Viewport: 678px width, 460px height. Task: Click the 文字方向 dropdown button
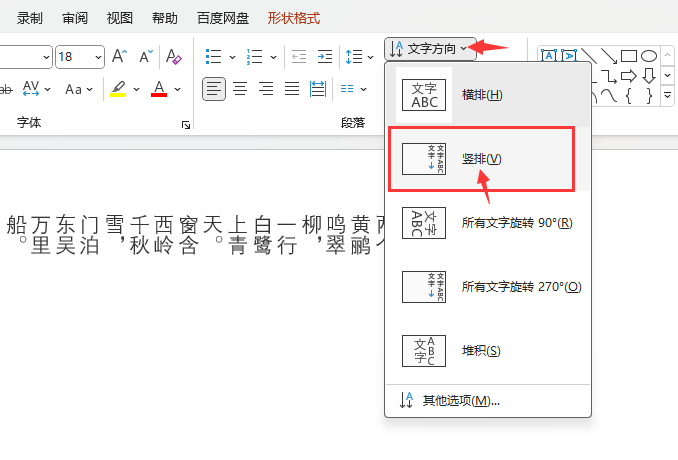[x=430, y=48]
